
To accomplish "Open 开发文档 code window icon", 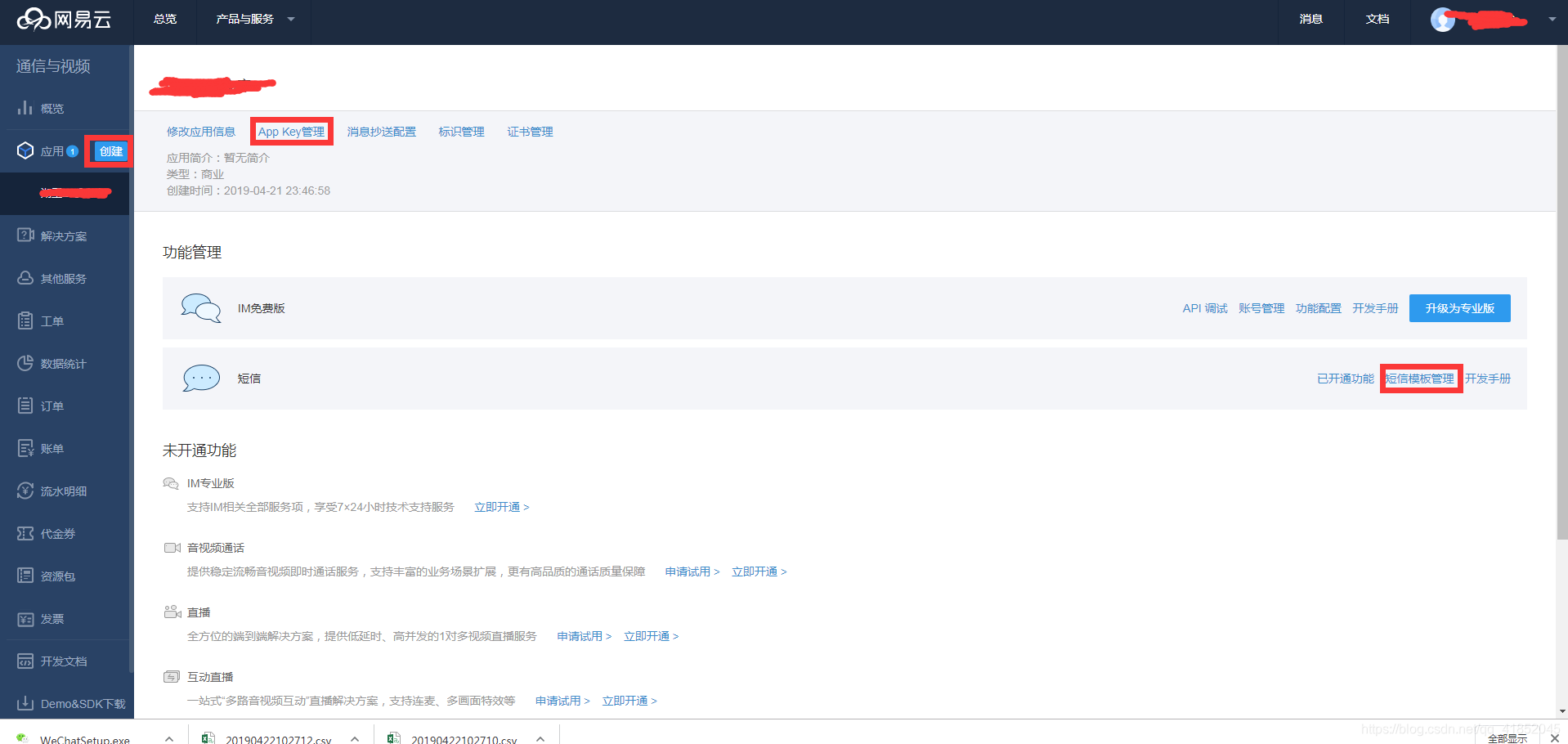I will (25, 661).
